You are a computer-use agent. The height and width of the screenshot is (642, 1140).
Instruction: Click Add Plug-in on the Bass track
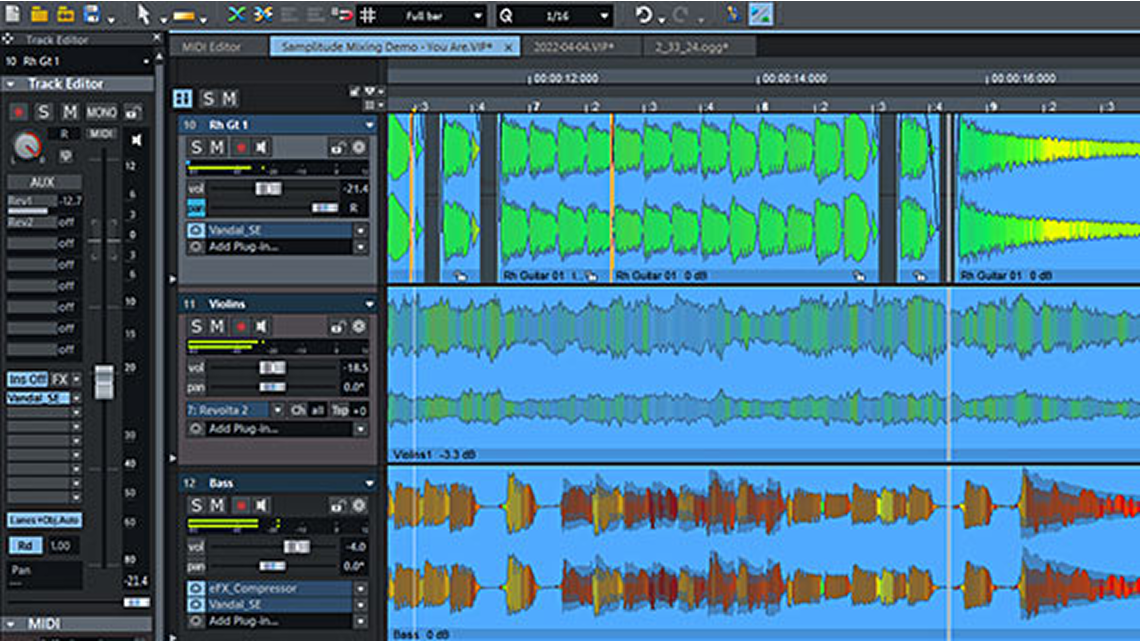[244, 621]
